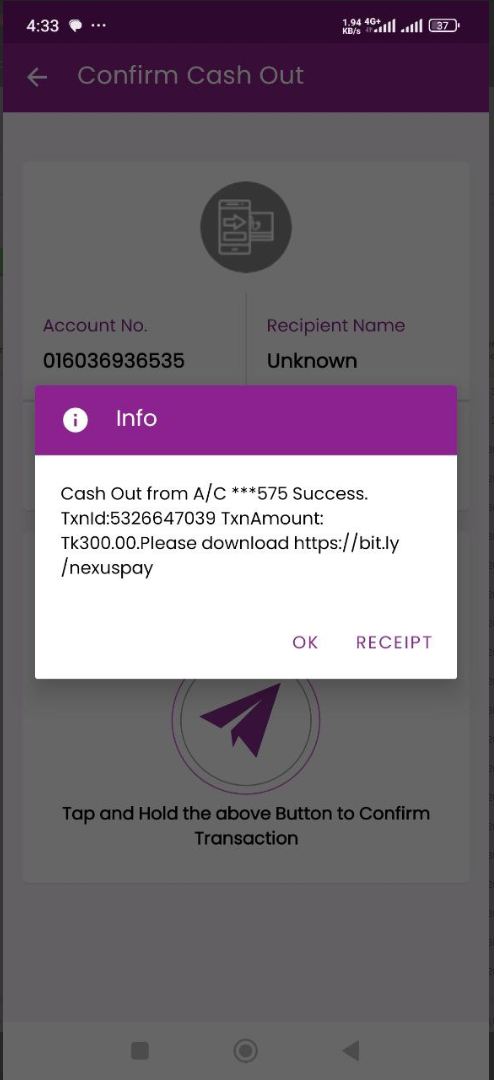Tap Android triangle back button

(351, 1050)
